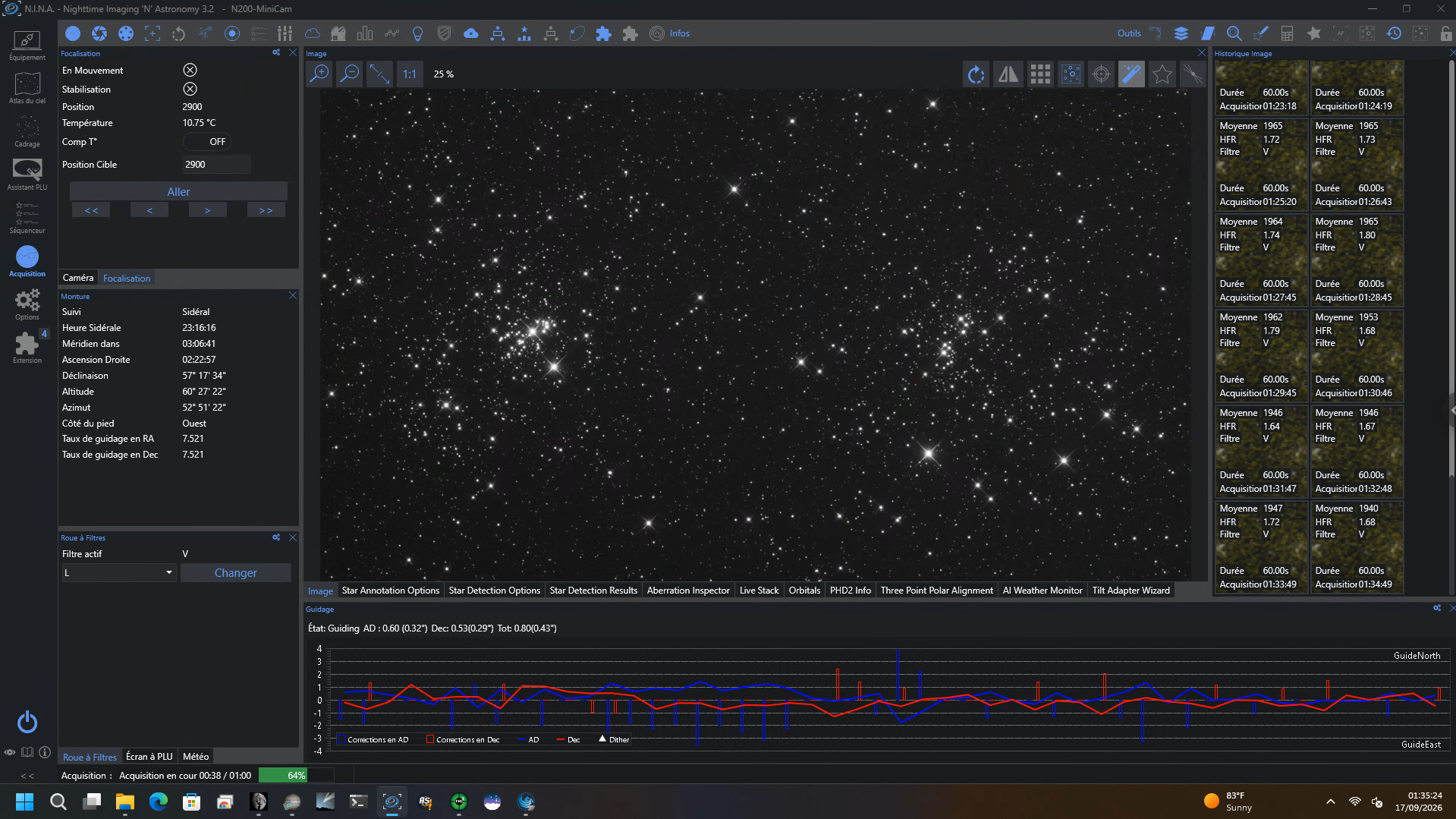The height and width of the screenshot is (819, 1456).
Task: Toggle Corrections en AD legend checkbox
Action: coord(341,739)
